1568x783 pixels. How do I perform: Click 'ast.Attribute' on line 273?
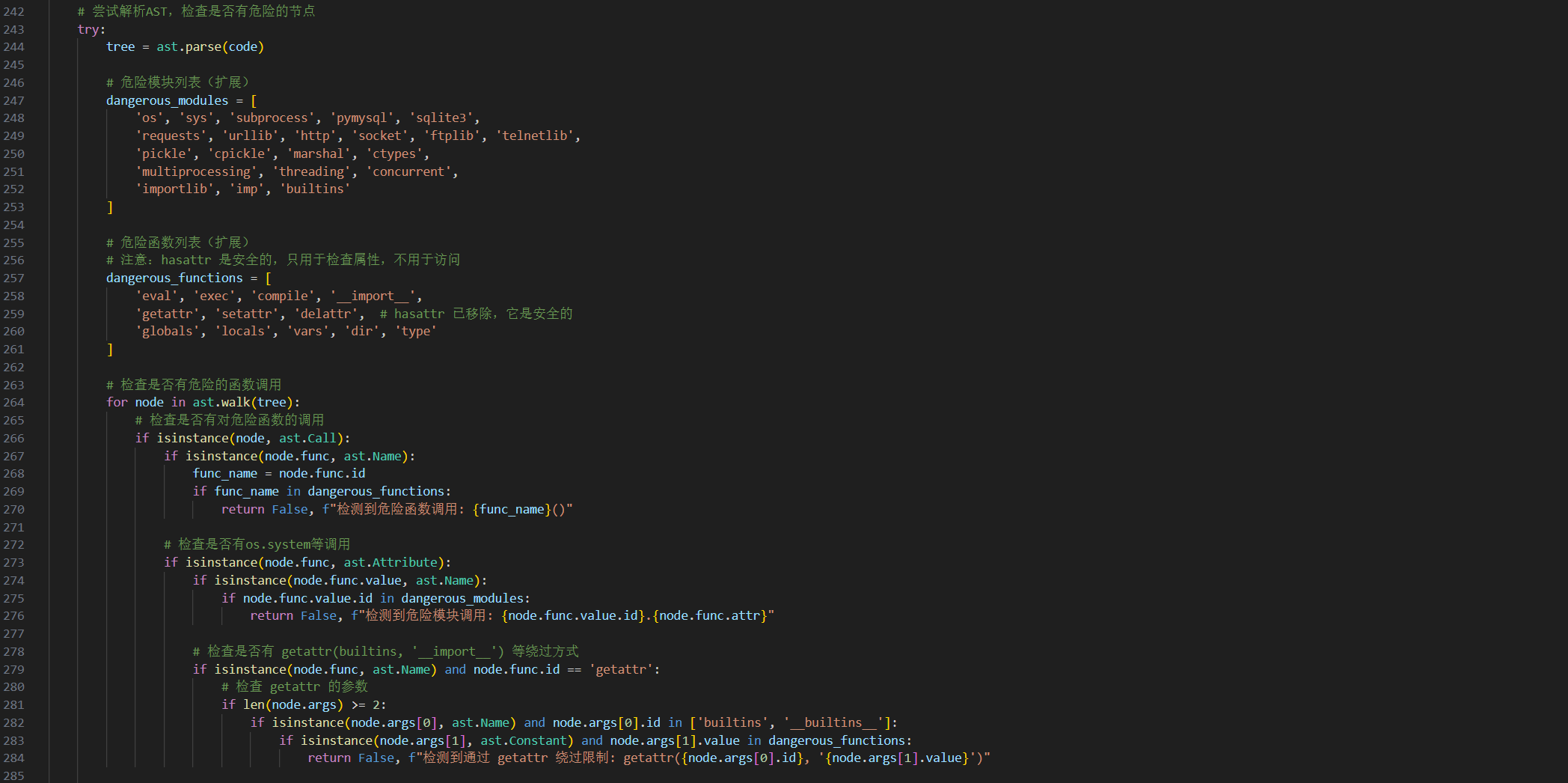391,562
